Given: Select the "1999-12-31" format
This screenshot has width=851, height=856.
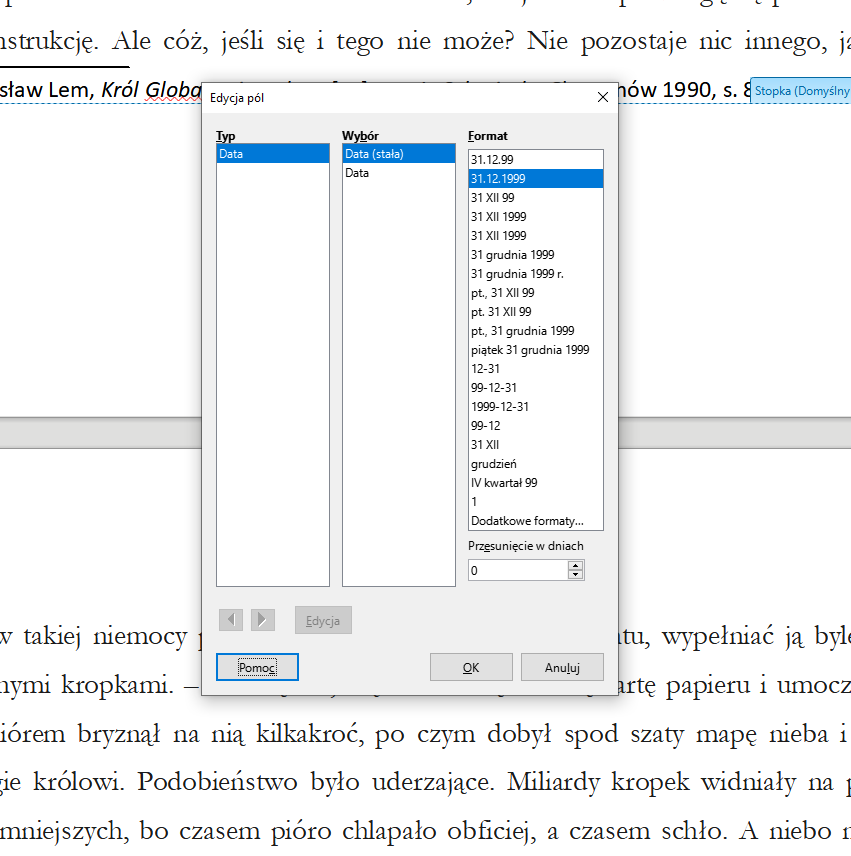Looking at the screenshot, I should (x=535, y=406).
